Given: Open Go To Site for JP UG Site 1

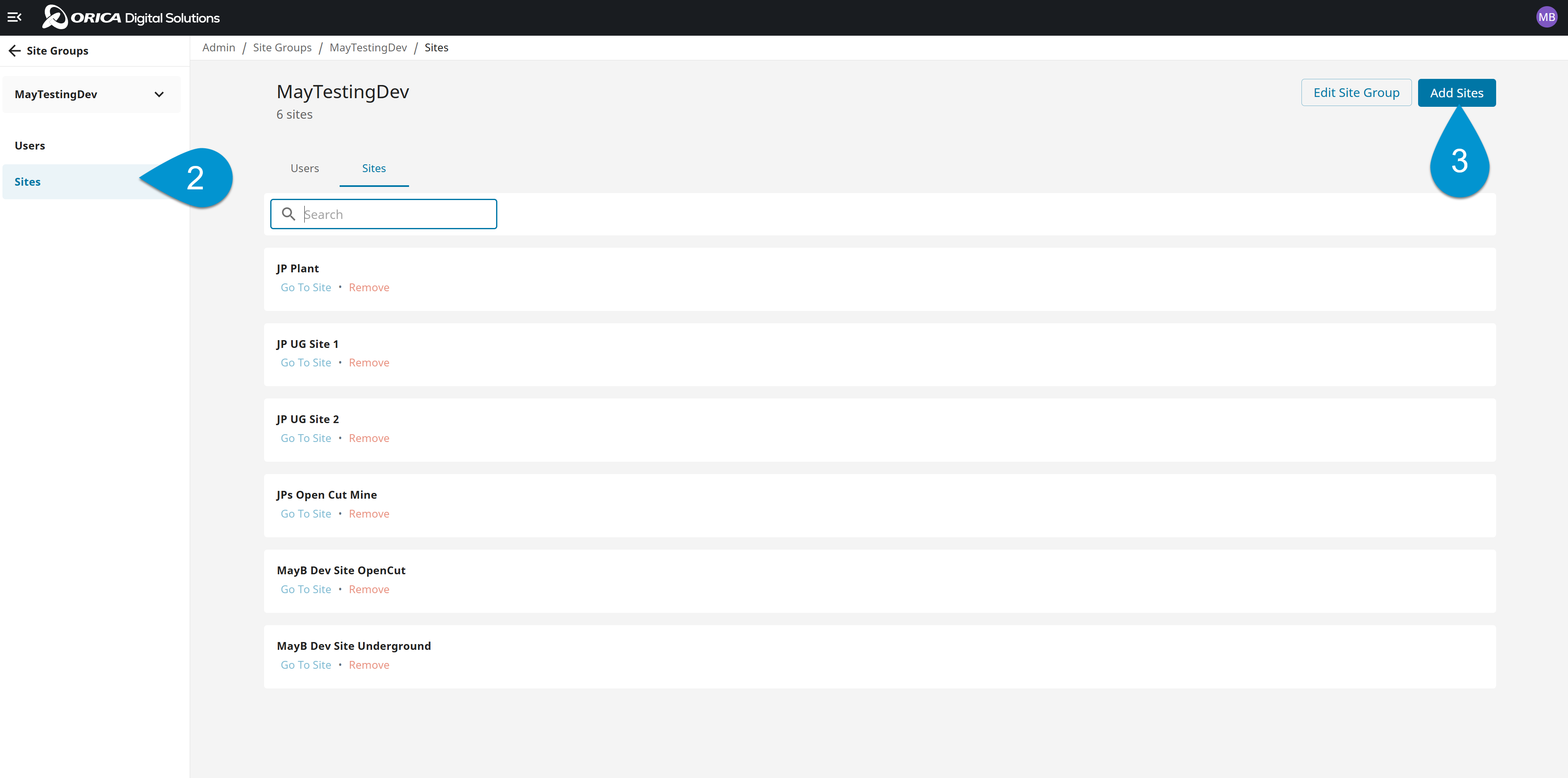Looking at the screenshot, I should [x=306, y=363].
